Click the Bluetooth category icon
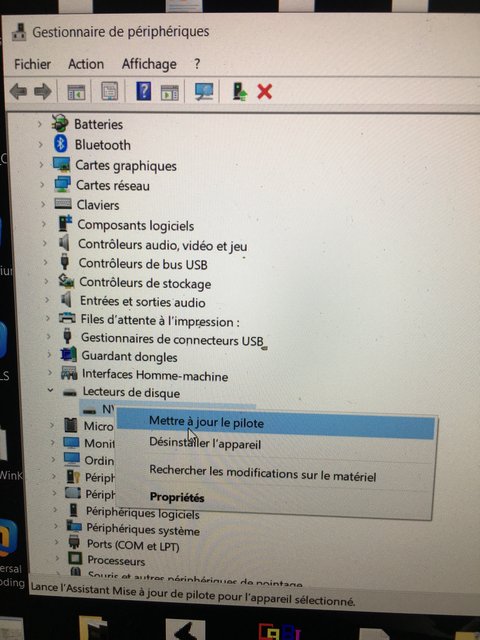Viewport: 480px width, 640px height. [x=61, y=144]
